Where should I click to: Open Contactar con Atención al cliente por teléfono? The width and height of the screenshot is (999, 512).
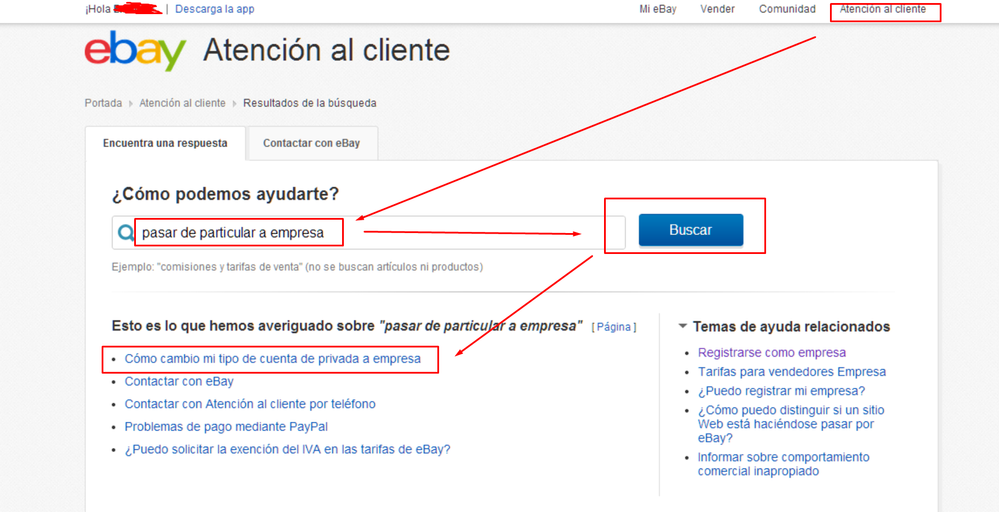click(x=250, y=404)
